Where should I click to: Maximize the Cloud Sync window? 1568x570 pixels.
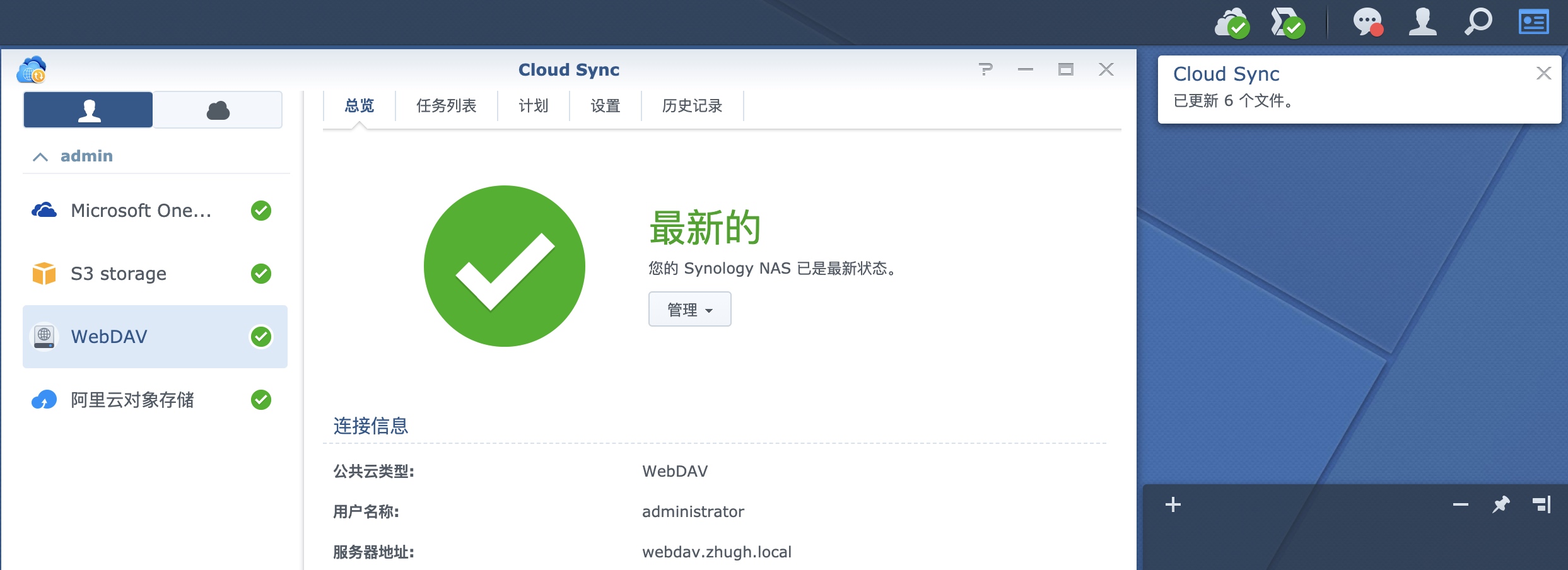tap(1066, 69)
